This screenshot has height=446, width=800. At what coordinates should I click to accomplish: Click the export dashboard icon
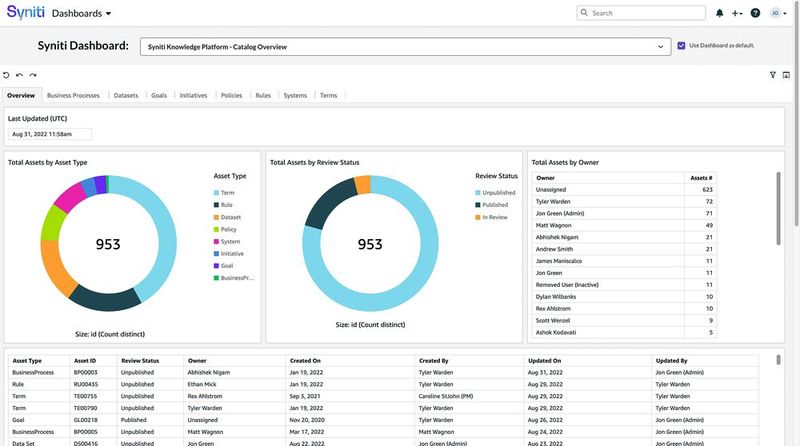787,75
